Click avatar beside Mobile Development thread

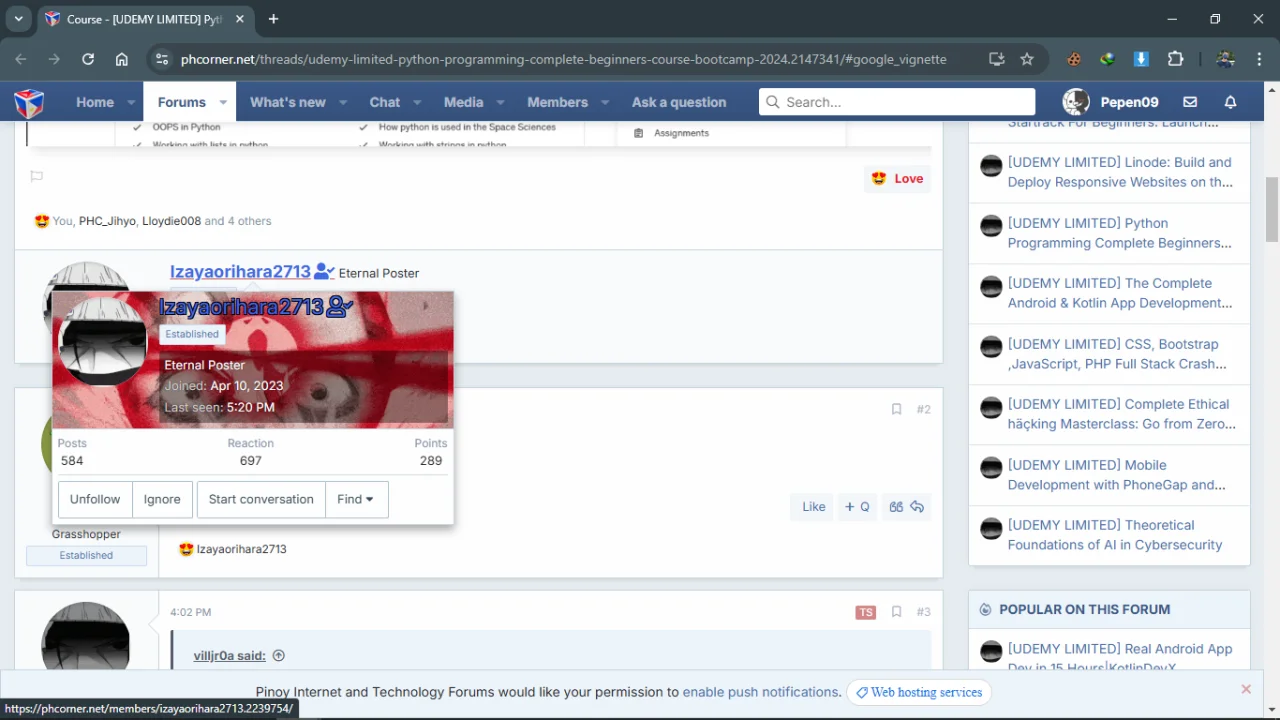(x=991, y=468)
